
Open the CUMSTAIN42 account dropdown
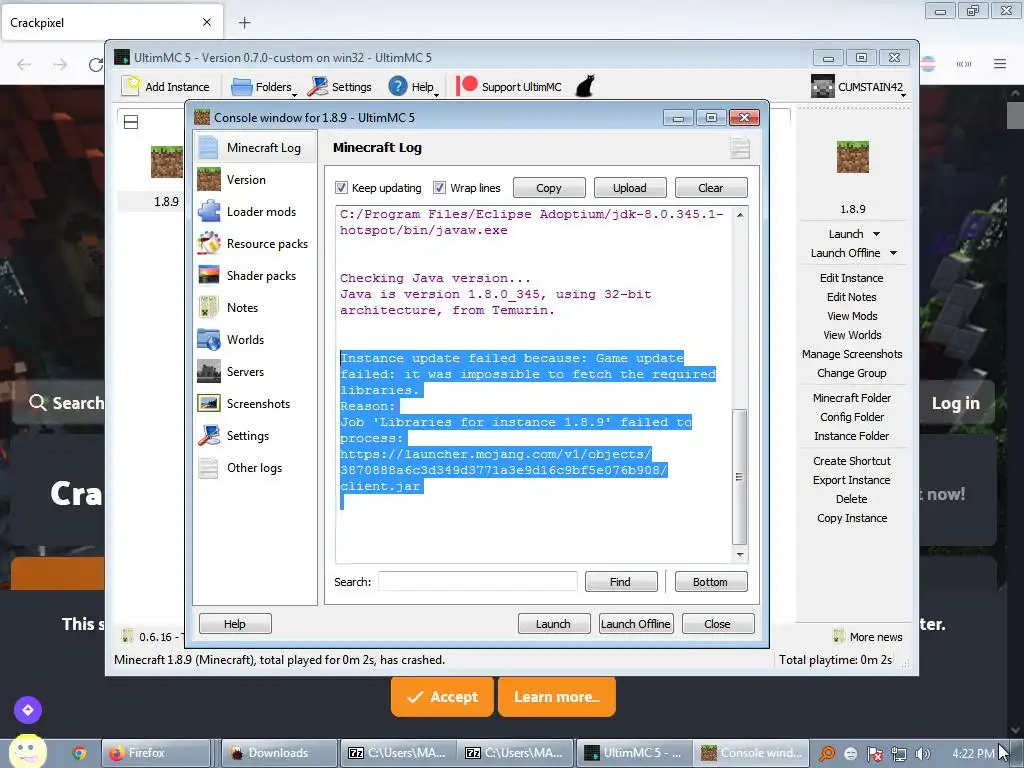click(858, 87)
